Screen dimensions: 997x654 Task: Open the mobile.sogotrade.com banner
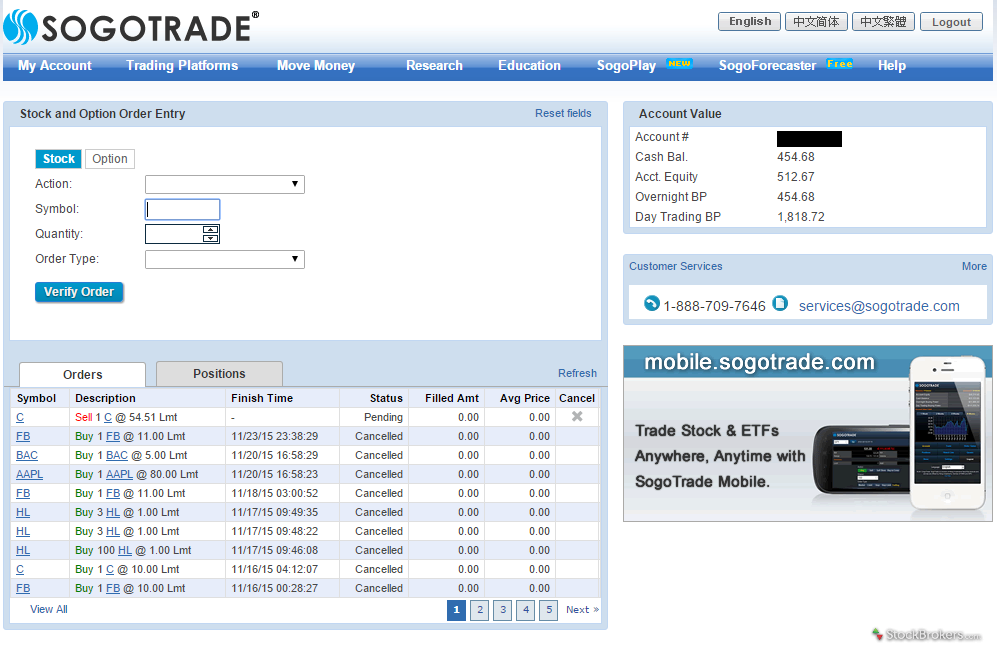tap(808, 433)
